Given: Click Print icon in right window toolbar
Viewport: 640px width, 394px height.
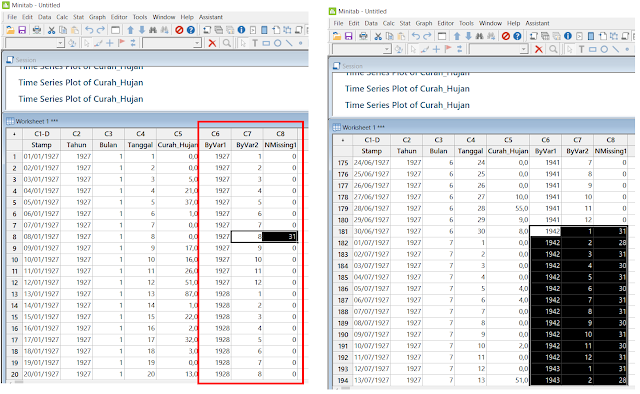Looking at the screenshot, I should [x=363, y=36].
